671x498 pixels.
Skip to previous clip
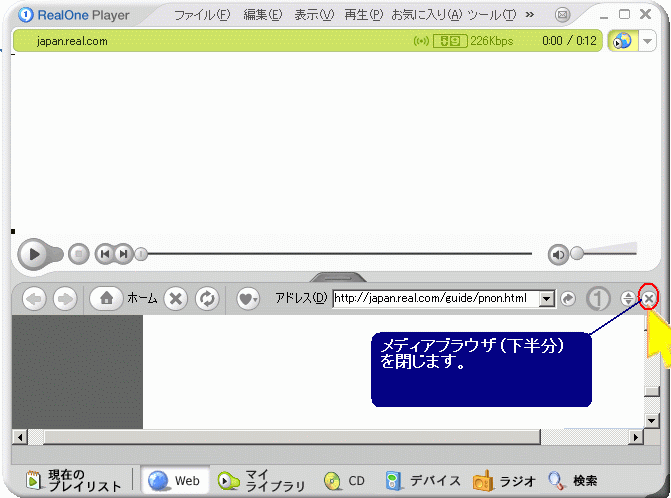104,254
